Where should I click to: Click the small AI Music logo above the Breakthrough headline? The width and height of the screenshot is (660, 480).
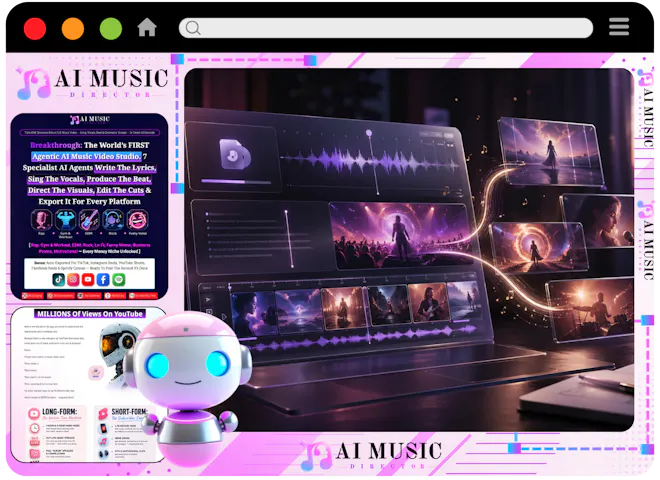point(90,120)
